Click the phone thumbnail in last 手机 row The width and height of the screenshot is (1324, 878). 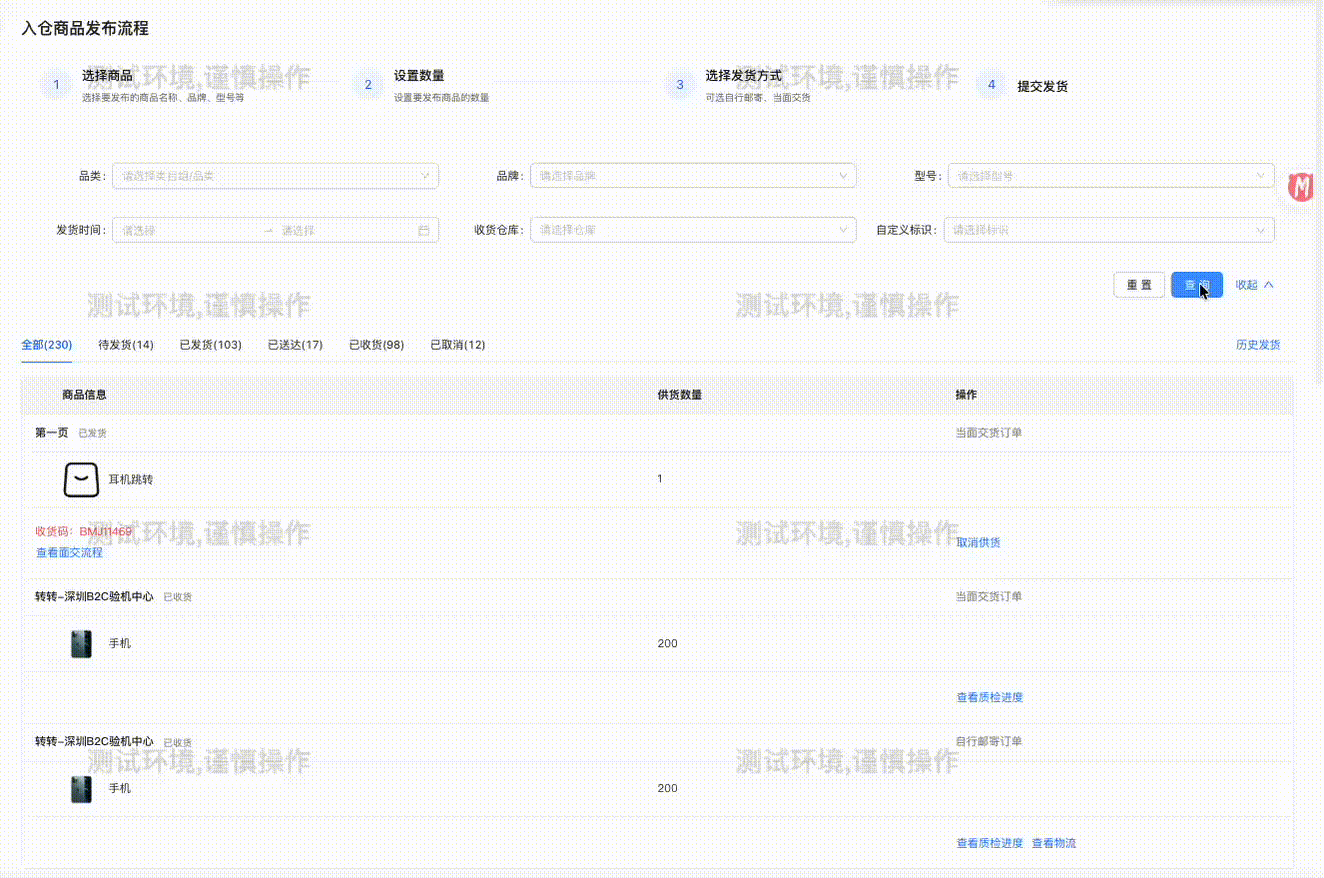[80, 788]
